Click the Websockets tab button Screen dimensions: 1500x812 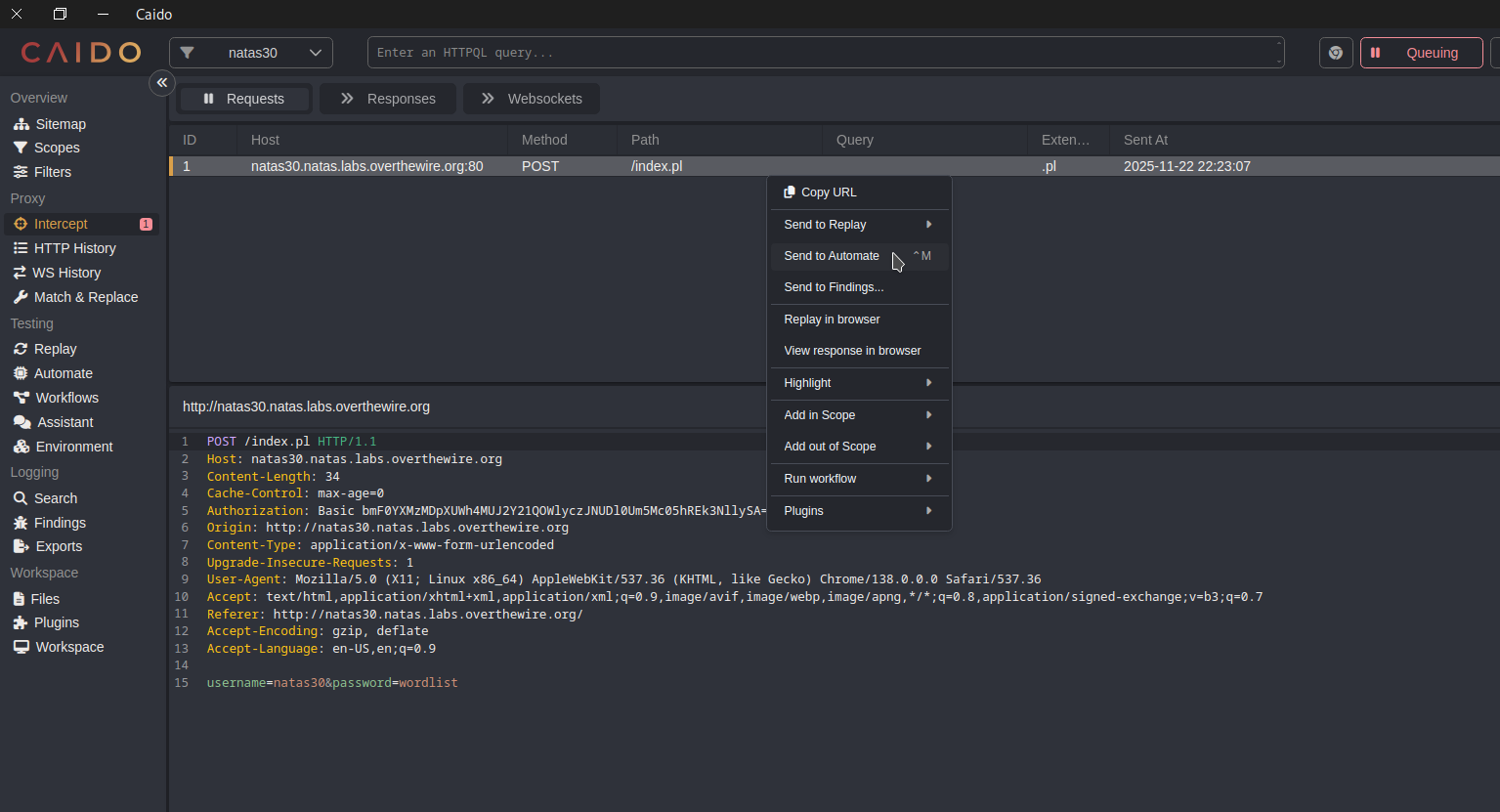[532, 99]
